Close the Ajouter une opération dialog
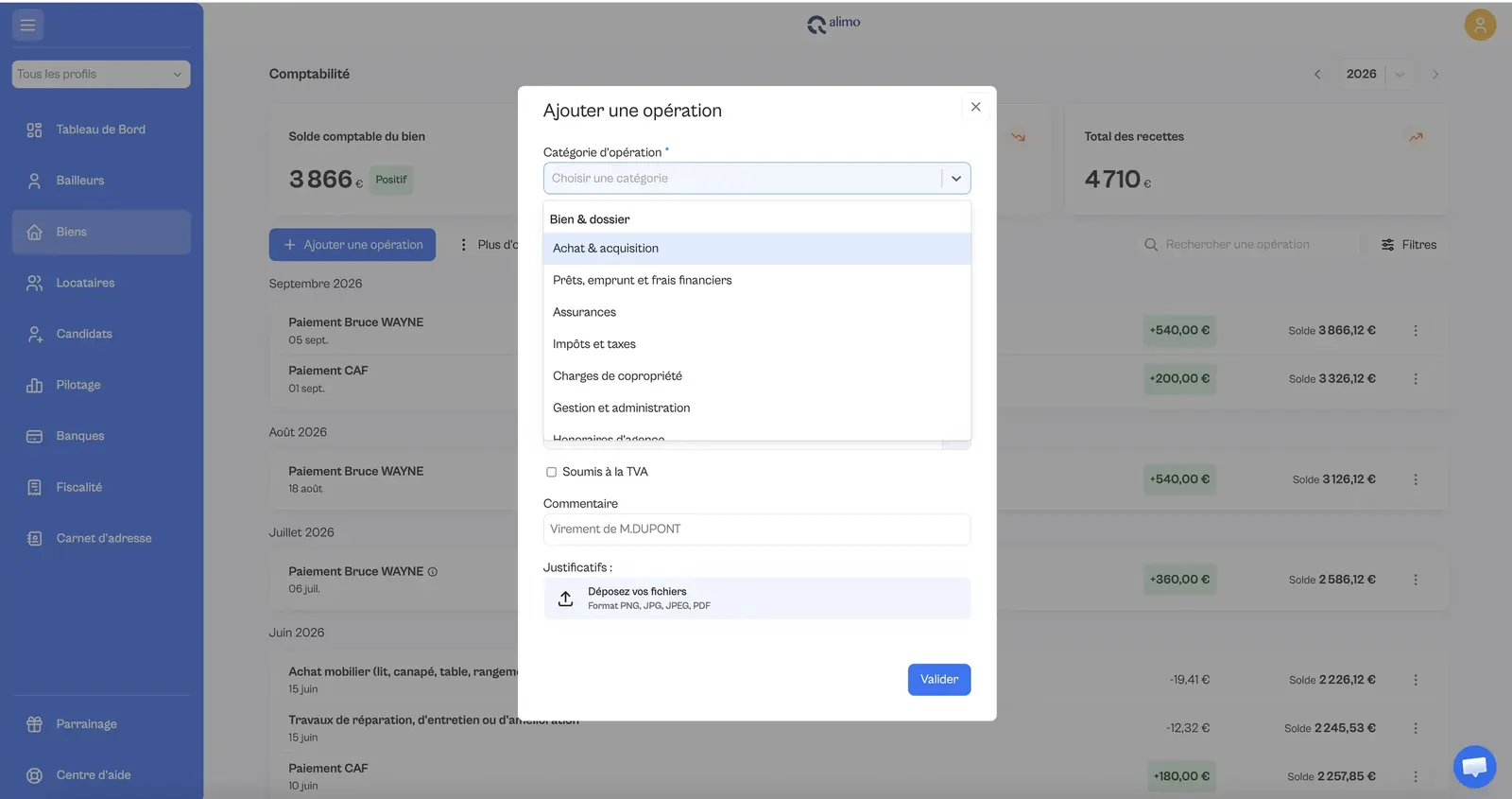 point(975,107)
